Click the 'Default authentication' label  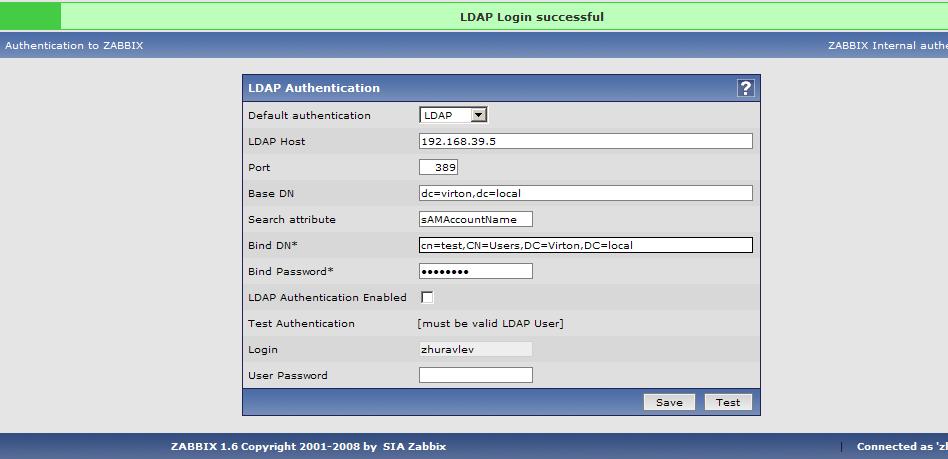point(309,116)
